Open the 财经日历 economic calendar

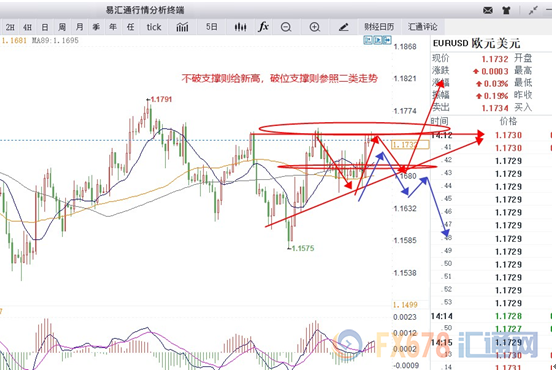(379, 27)
